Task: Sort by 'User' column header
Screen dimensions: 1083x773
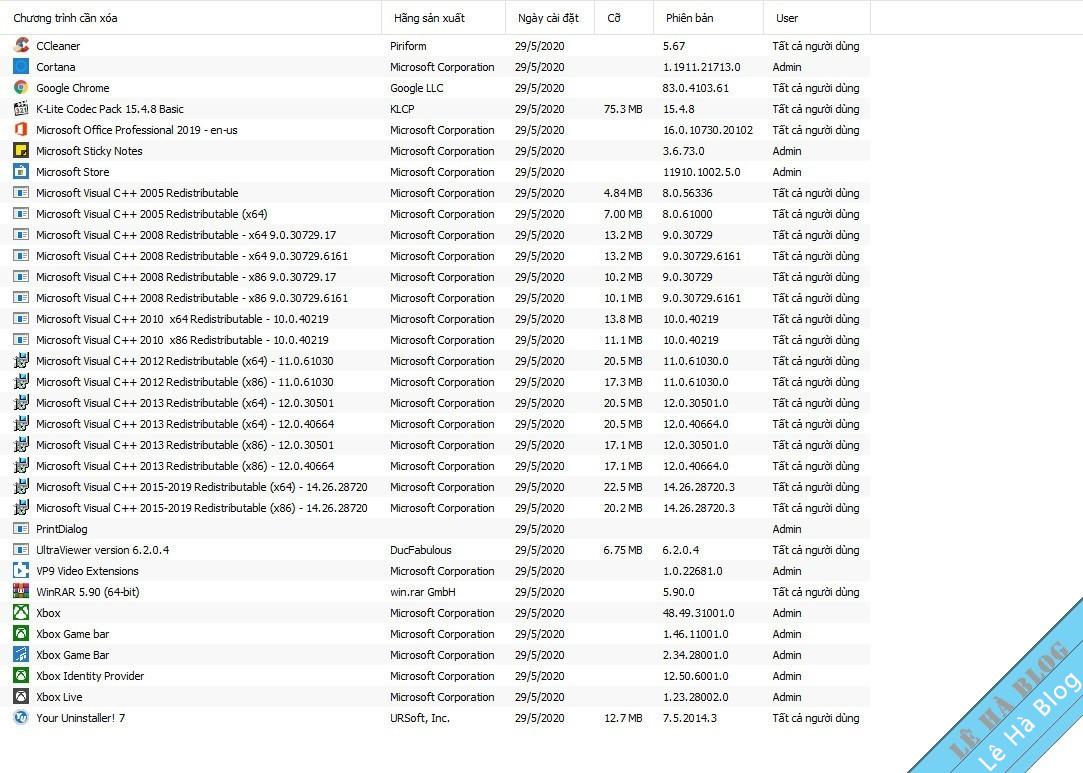Action: click(x=817, y=18)
